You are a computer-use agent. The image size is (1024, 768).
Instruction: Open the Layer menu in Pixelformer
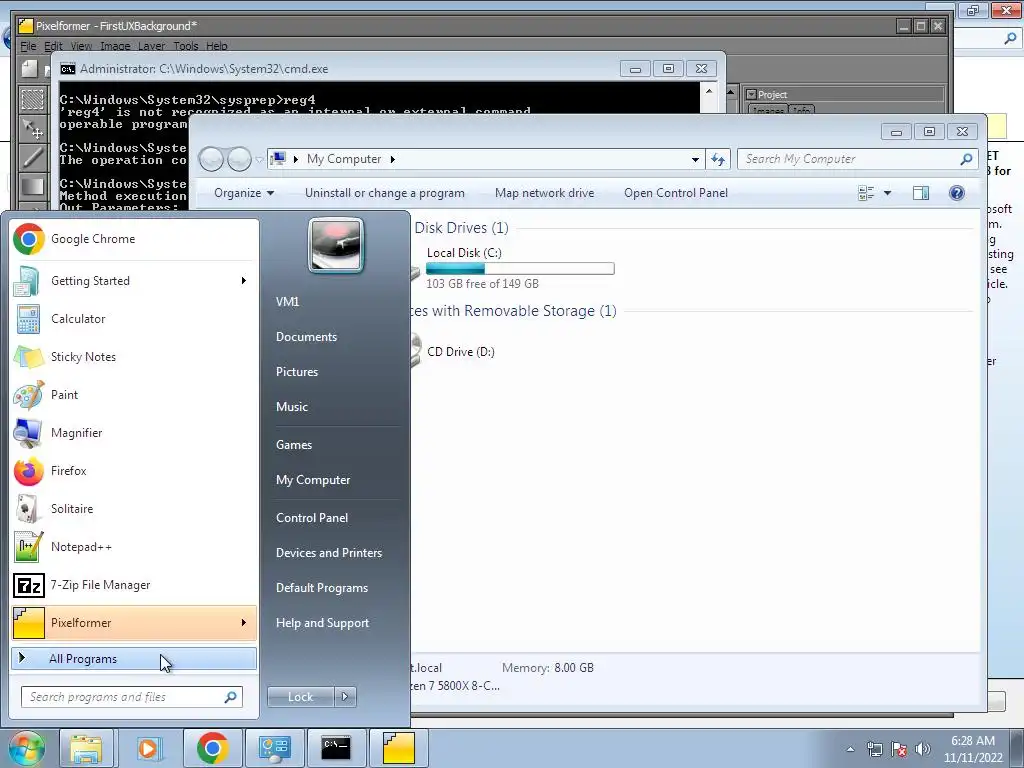click(x=152, y=46)
